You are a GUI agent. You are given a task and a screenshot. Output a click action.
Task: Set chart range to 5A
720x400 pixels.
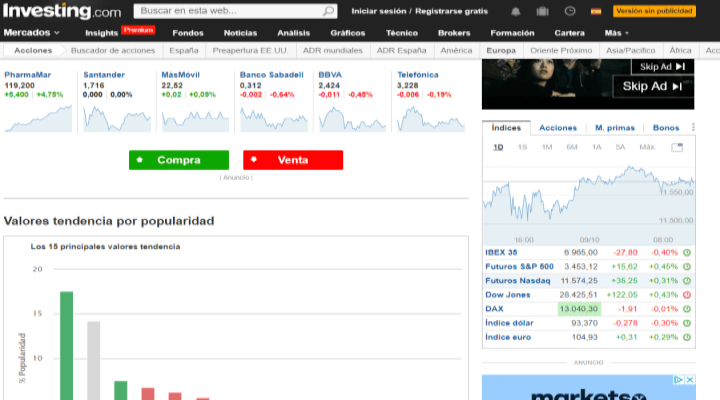[x=620, y=147]
